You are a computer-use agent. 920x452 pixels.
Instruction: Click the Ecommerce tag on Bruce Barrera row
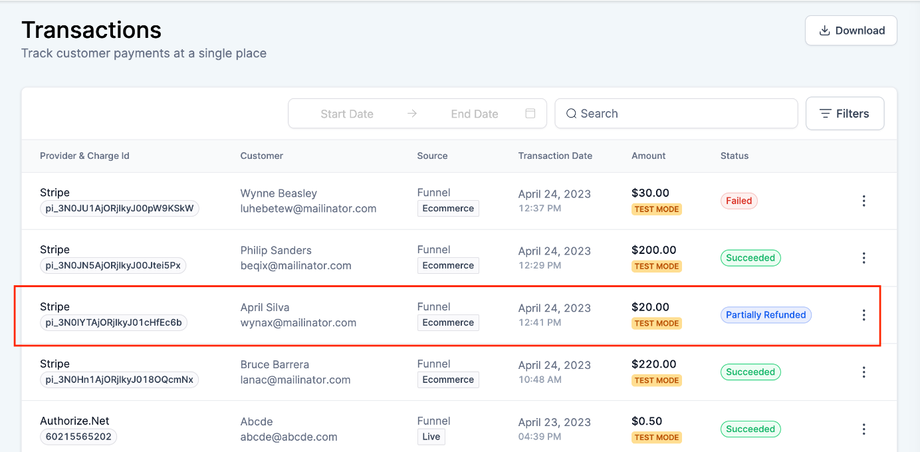(x=448, y=380)
